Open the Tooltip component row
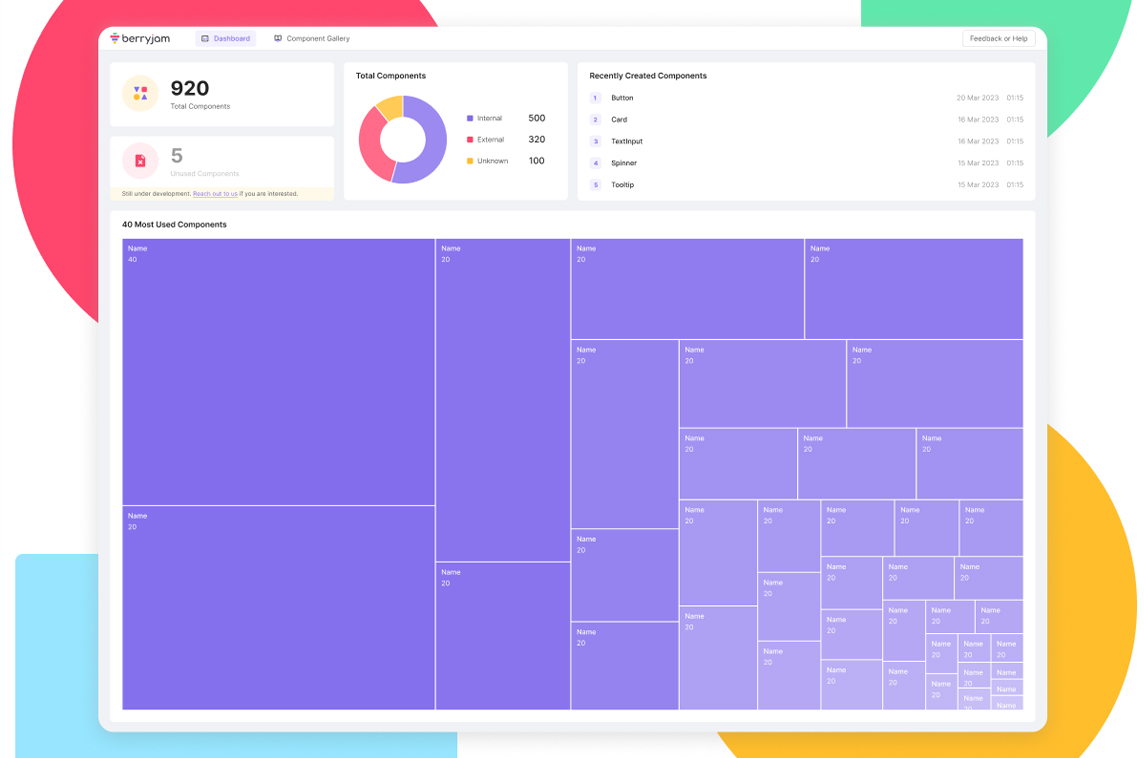Viewport: 1144px width, 758px height. click(x=806, y=185)
